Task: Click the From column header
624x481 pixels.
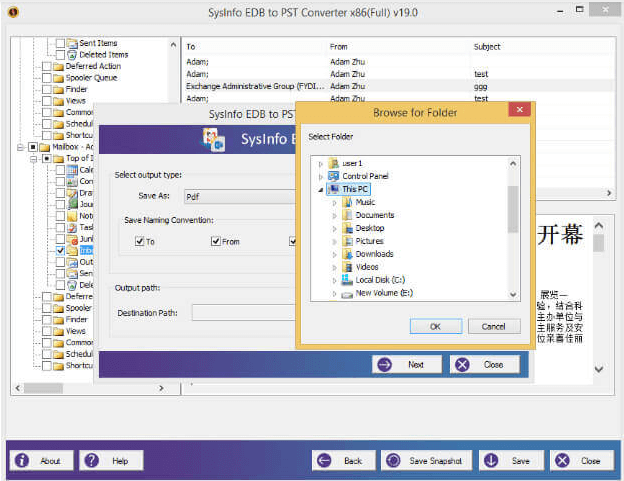Action: pos(339,47)
